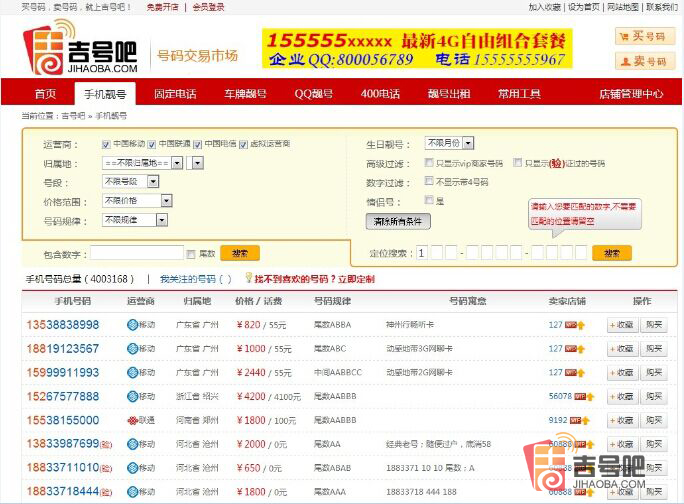Click the 包含数字 text input field
Viewport: 684px width, 504px height.
click(137, 253)
